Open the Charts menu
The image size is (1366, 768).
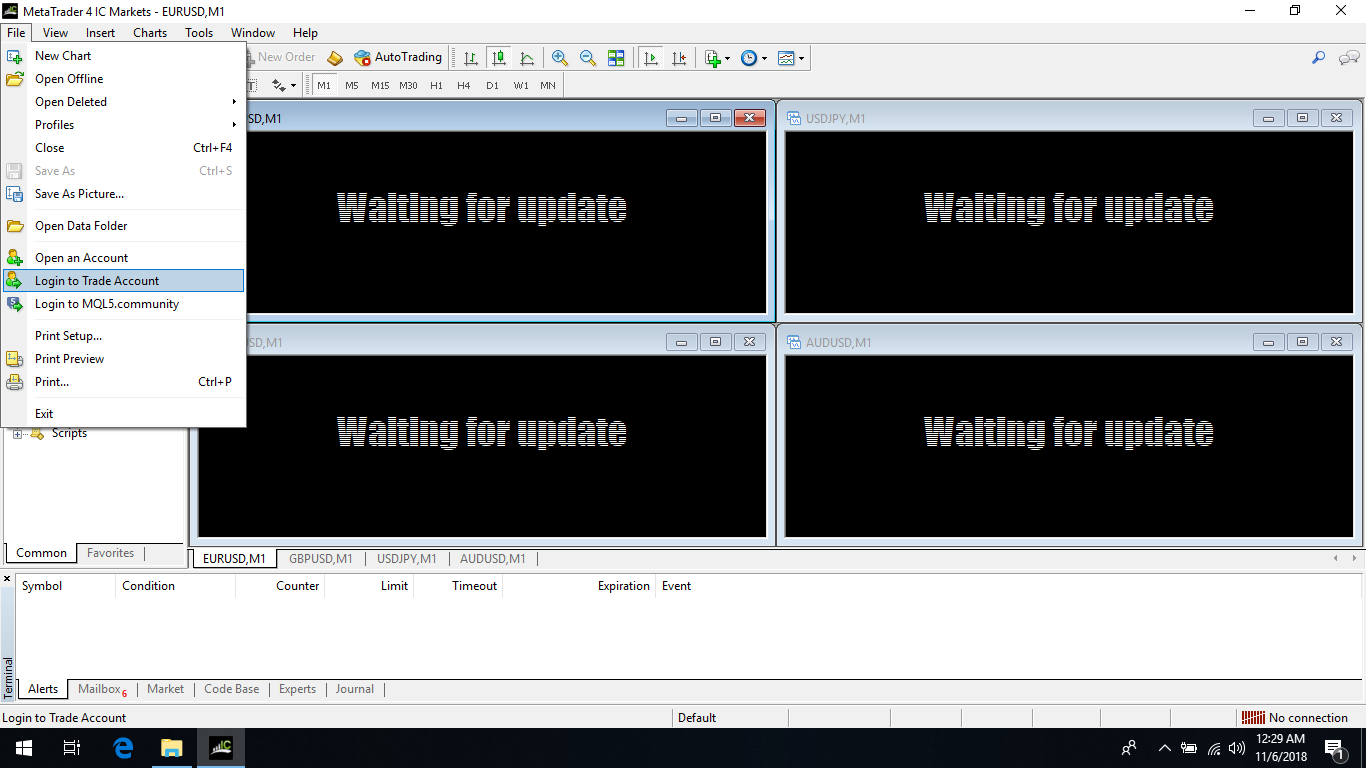click(150, 33)
